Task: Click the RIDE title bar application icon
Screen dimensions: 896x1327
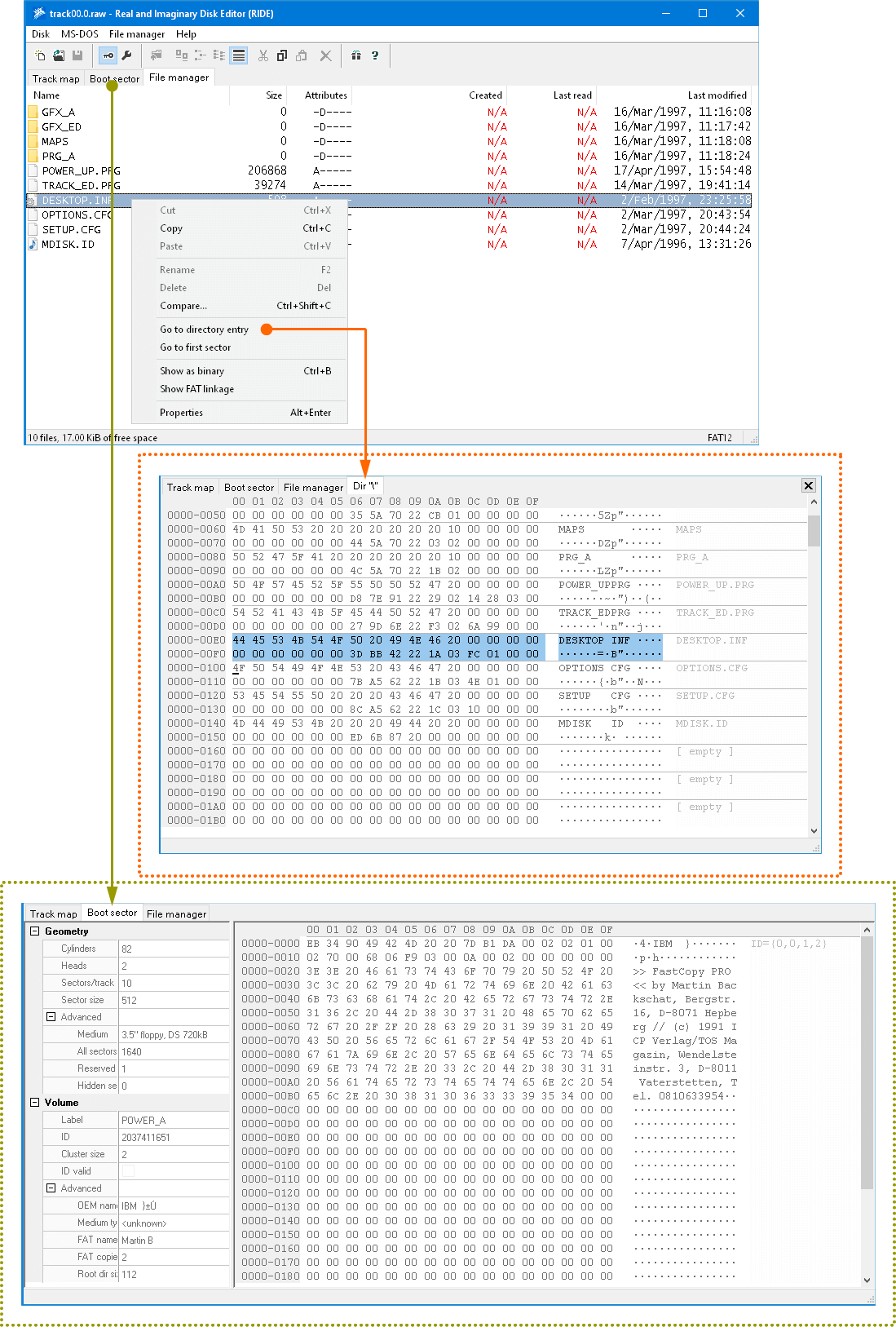Action: click(x=38, y=13)
